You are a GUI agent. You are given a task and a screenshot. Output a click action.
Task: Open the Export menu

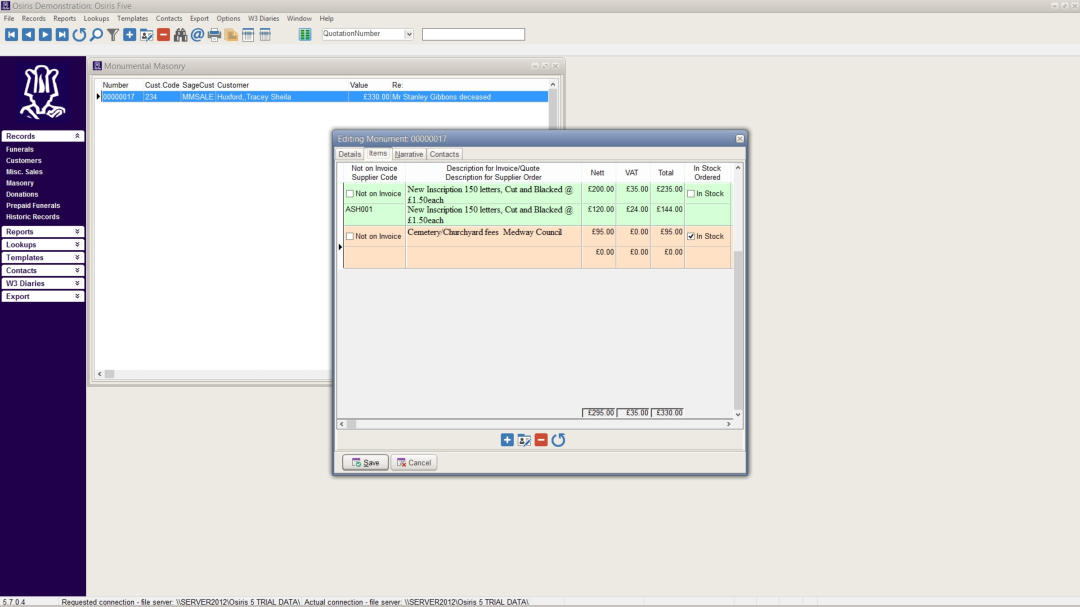(199, 18)
